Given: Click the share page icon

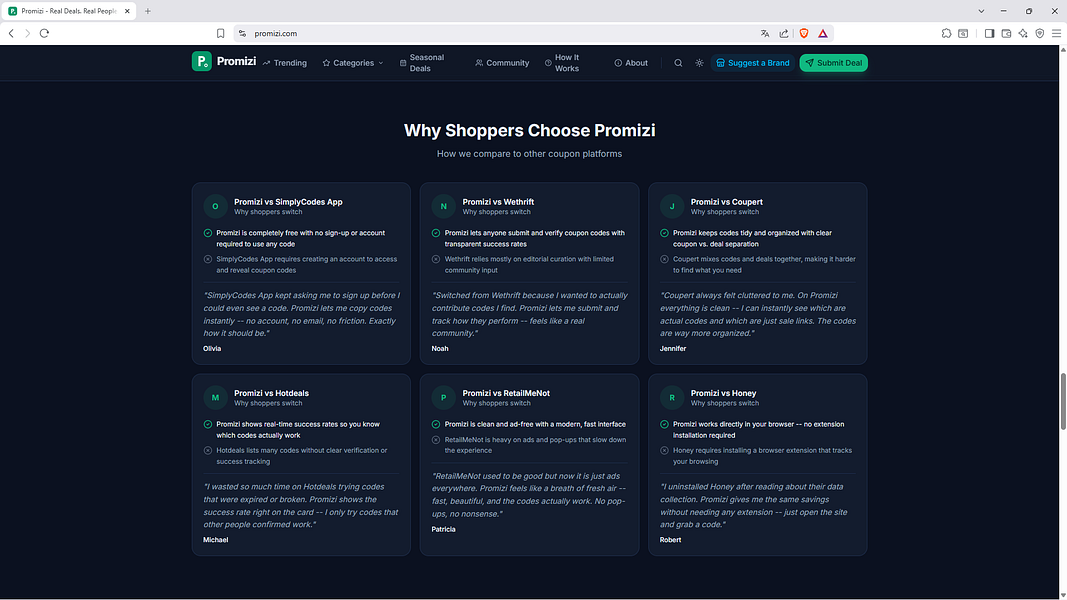Looking at the screenshot, I should (x=784, y=33).
